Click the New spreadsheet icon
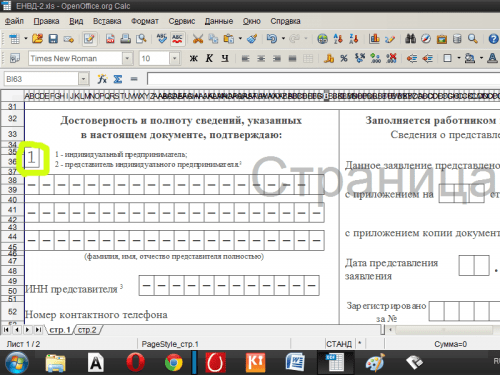The height and width of the screenshot is (375, 500). pyautogui.click(x=14, y=39)
